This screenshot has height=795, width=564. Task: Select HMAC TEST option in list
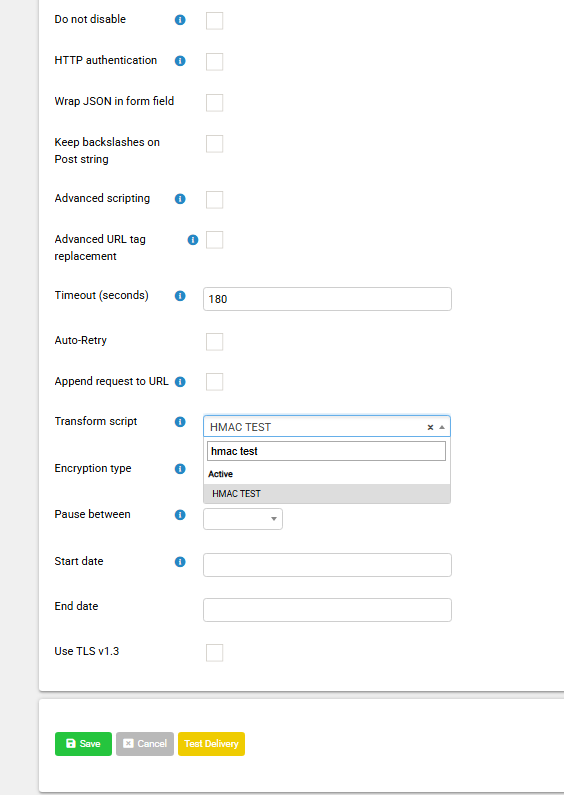point(327,494)
